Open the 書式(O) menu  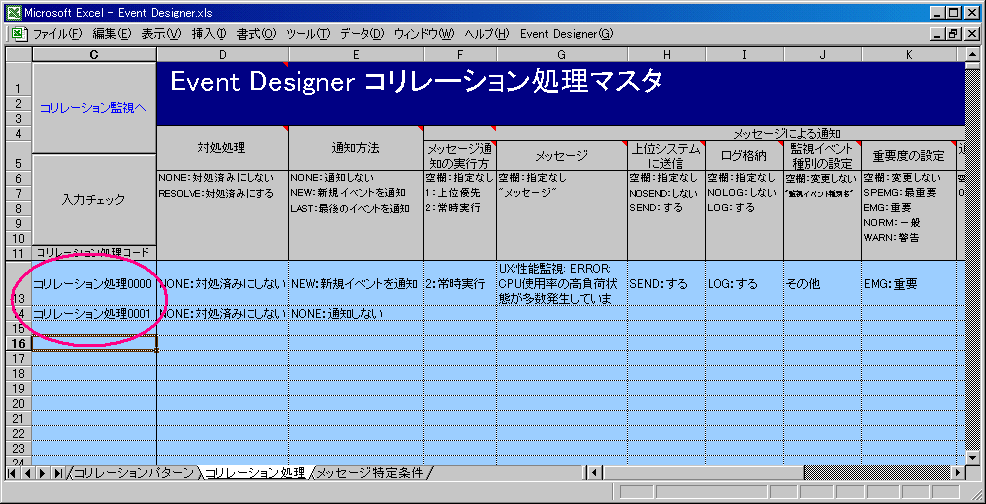coord(257,33)
